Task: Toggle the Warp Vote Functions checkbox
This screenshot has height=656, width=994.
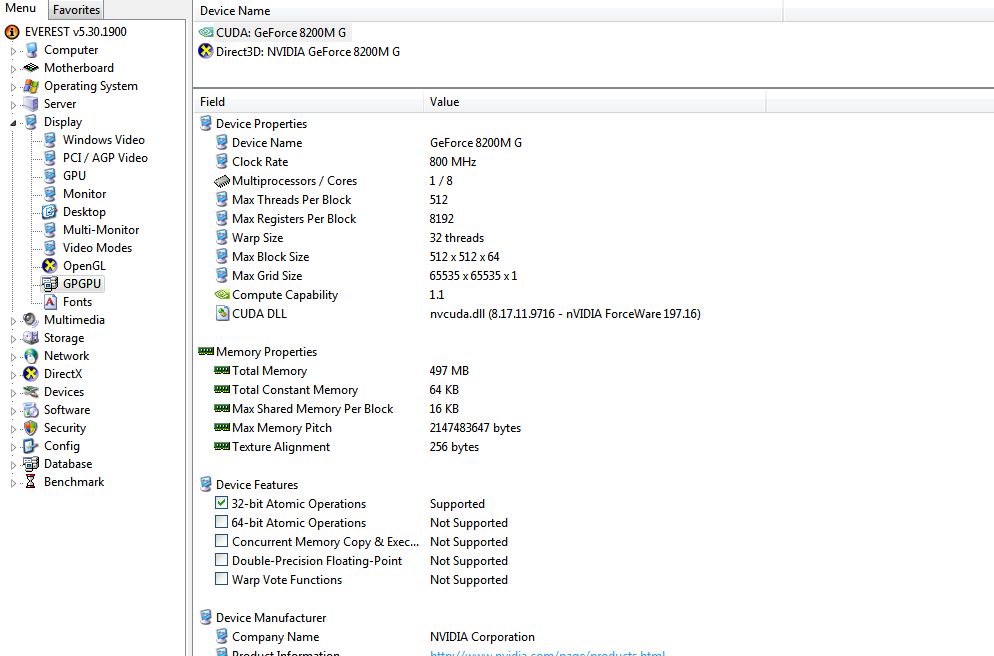Action: tap(221, 579)
